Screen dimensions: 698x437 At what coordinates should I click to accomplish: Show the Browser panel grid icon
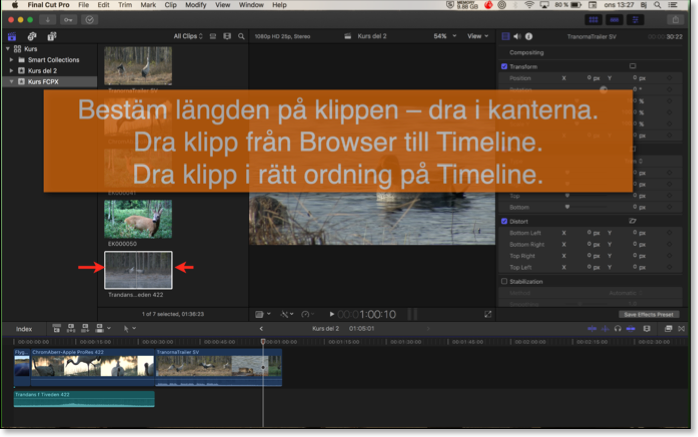[x=593, y=20]
